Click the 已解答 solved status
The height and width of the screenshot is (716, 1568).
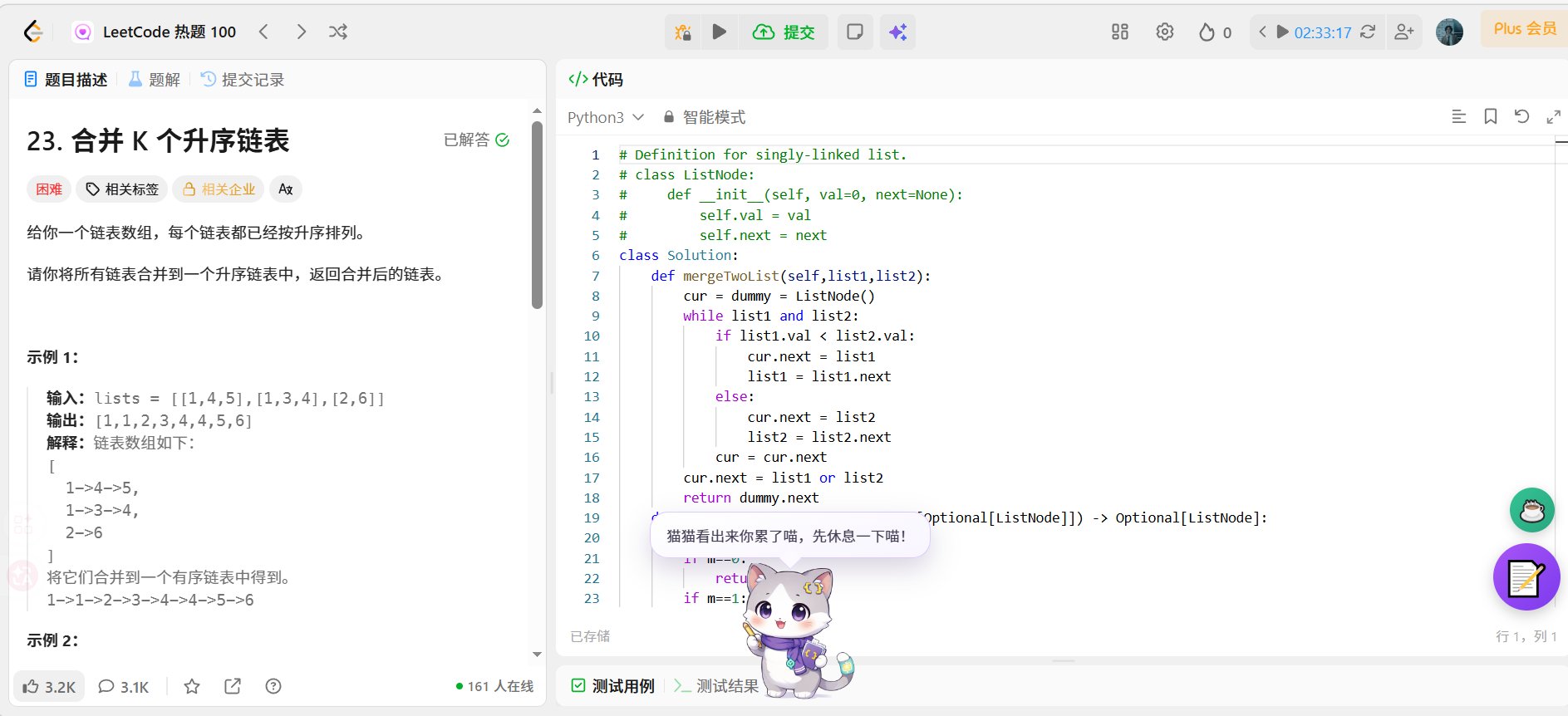point(476,140)
